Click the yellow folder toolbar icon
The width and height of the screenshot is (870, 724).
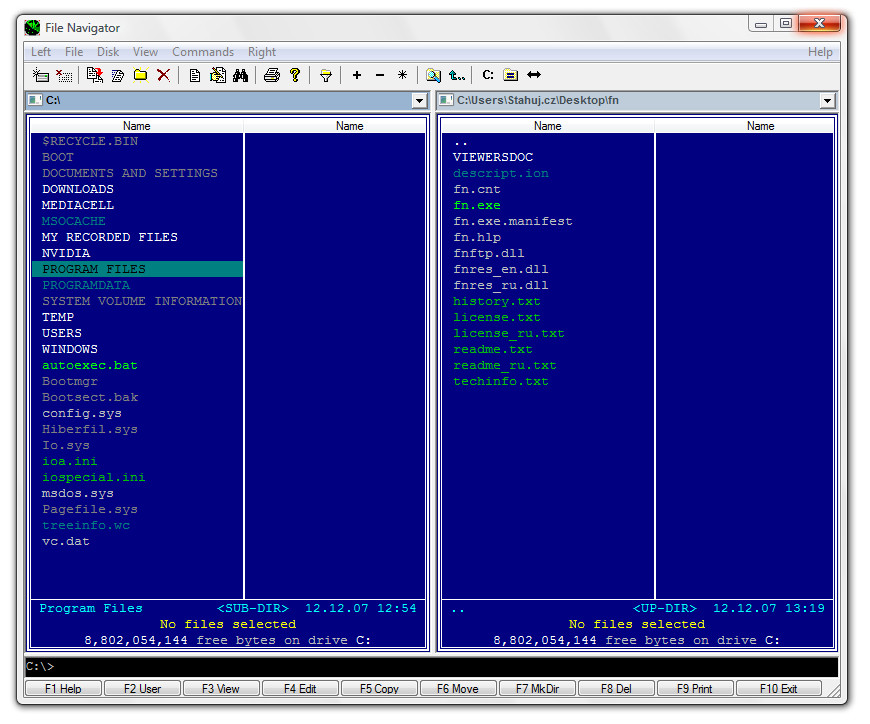click(x=141, y=75)
